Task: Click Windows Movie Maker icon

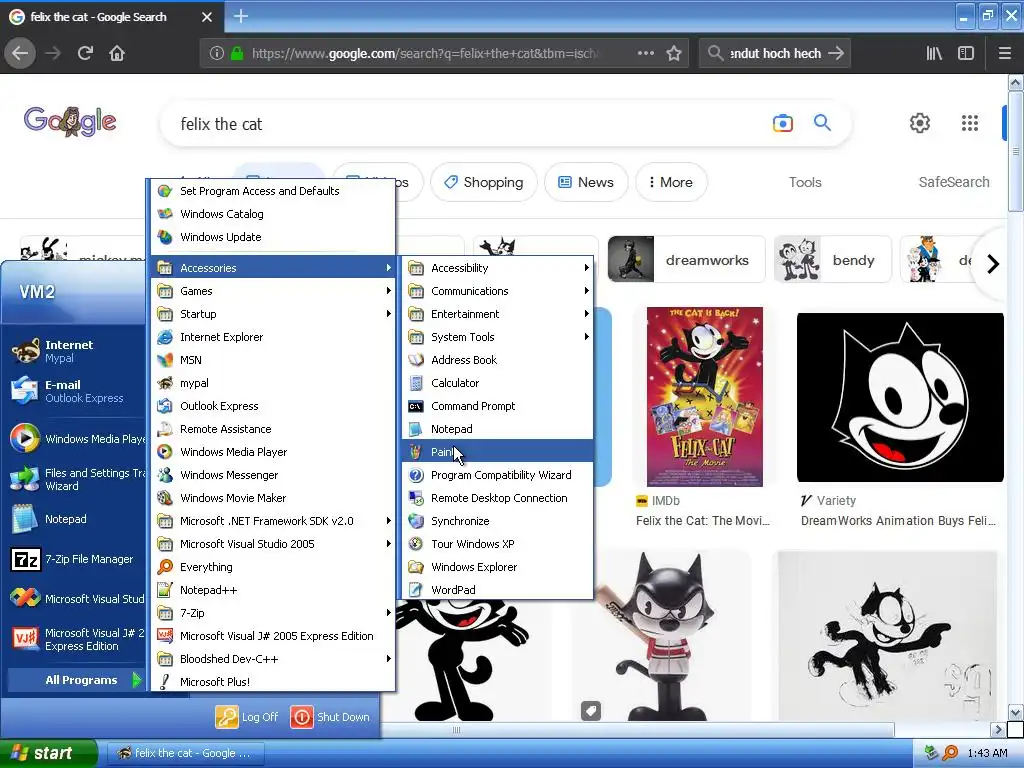Action: click(165, 498)
